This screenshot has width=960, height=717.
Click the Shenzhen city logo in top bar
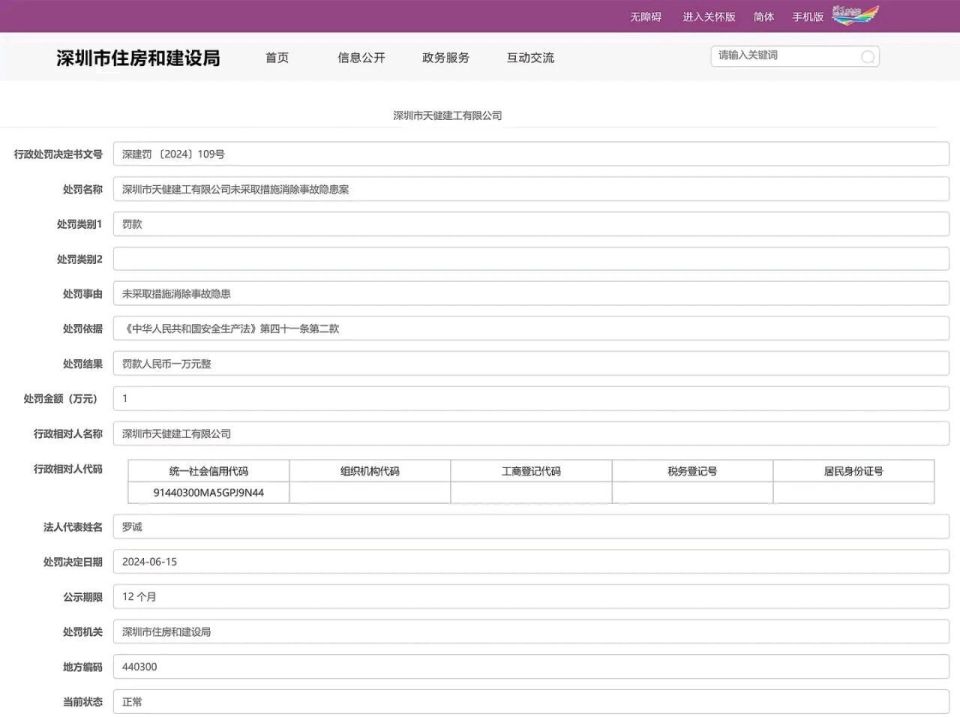click(x=856, y=15)
